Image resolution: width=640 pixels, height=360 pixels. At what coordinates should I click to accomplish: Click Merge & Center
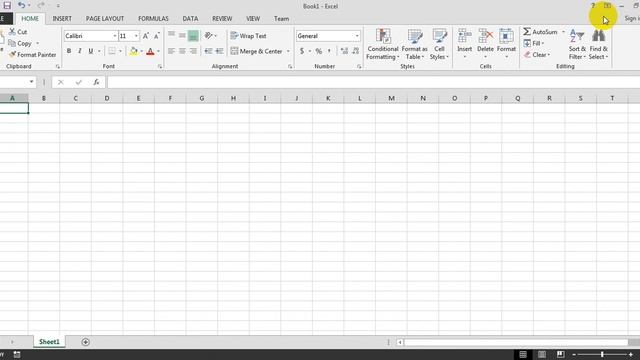(256, 51)
